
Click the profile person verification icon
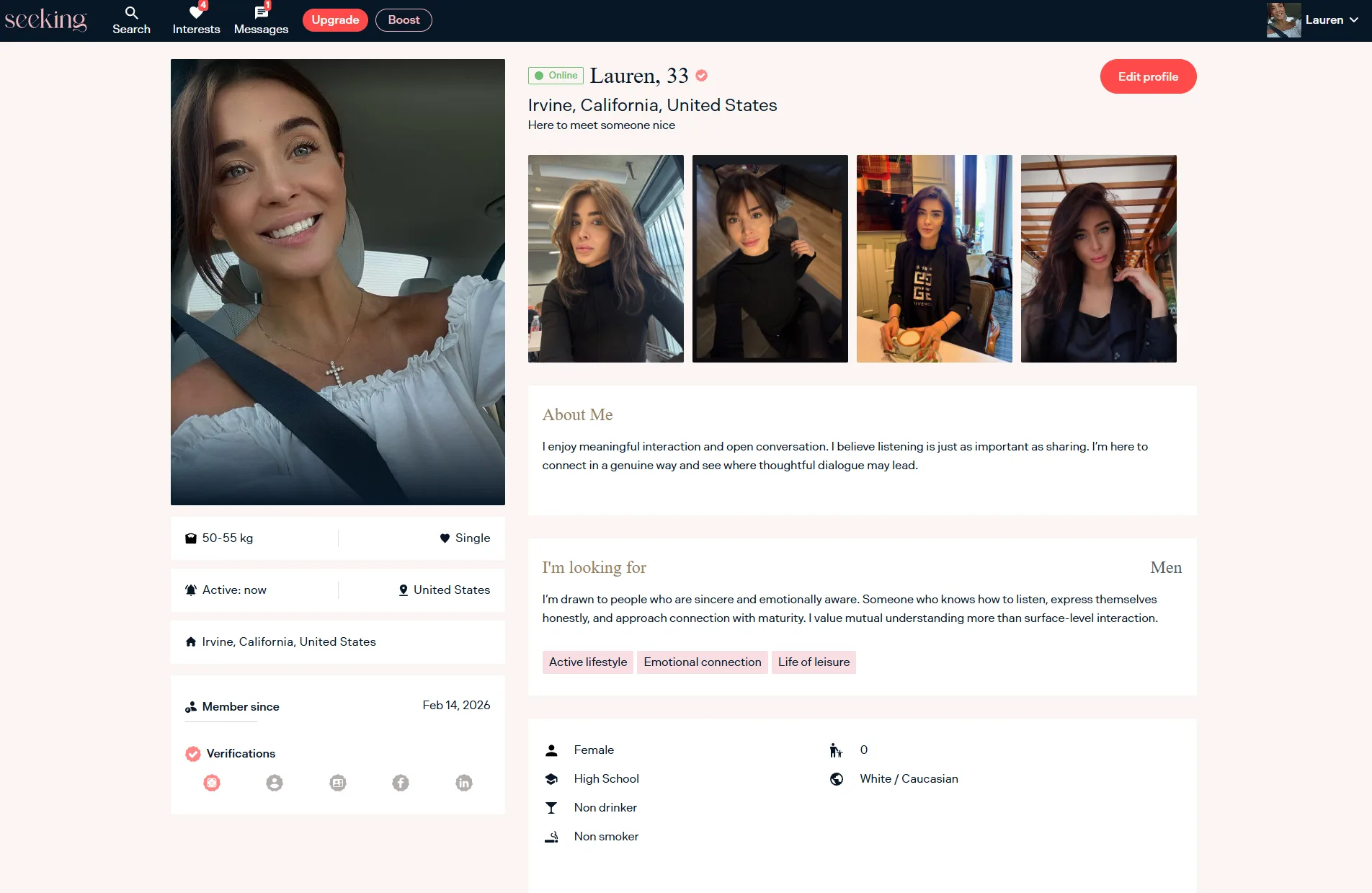(275, 783)
